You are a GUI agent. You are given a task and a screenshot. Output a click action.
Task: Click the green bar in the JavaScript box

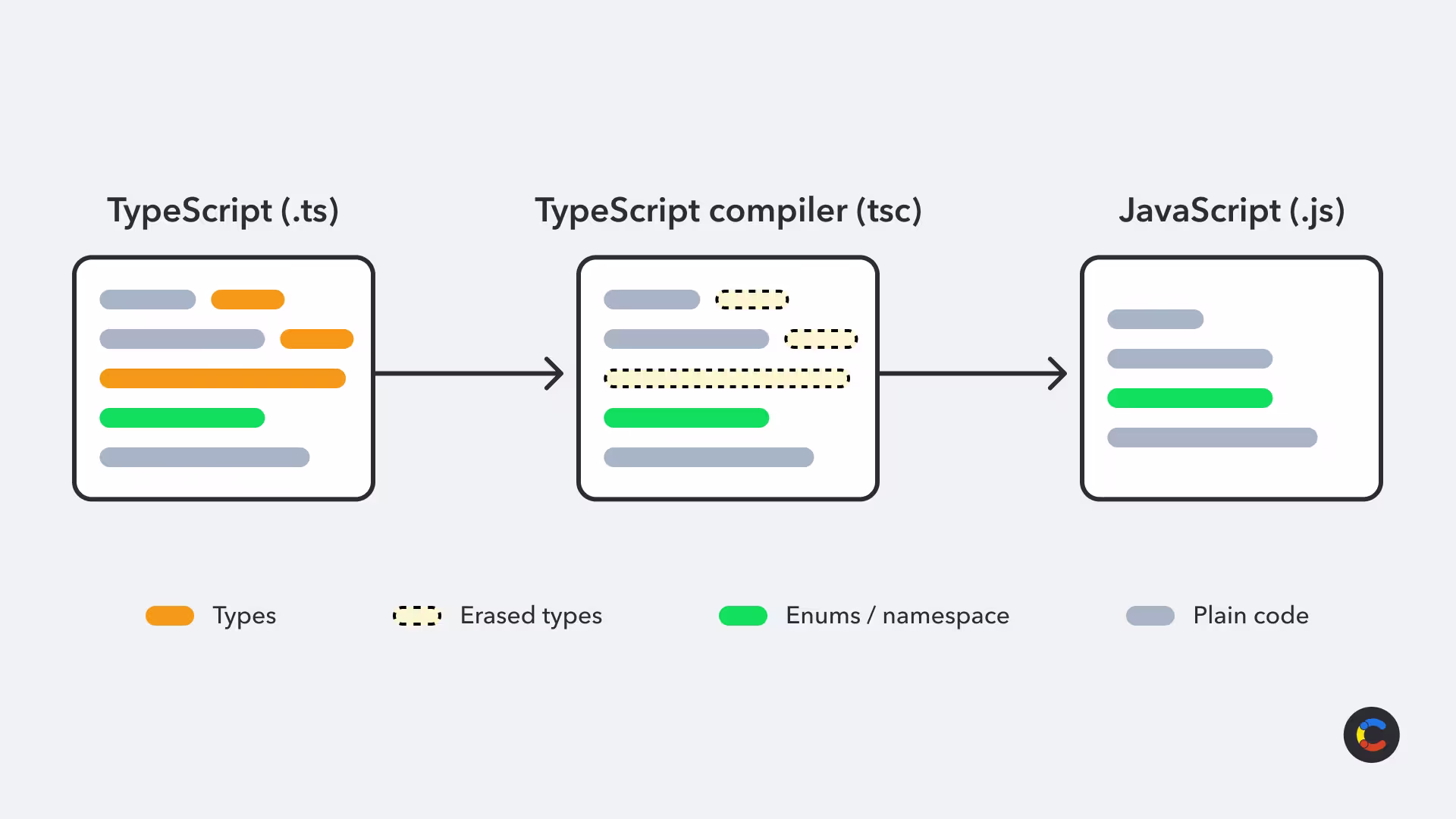pos(1190,398)
